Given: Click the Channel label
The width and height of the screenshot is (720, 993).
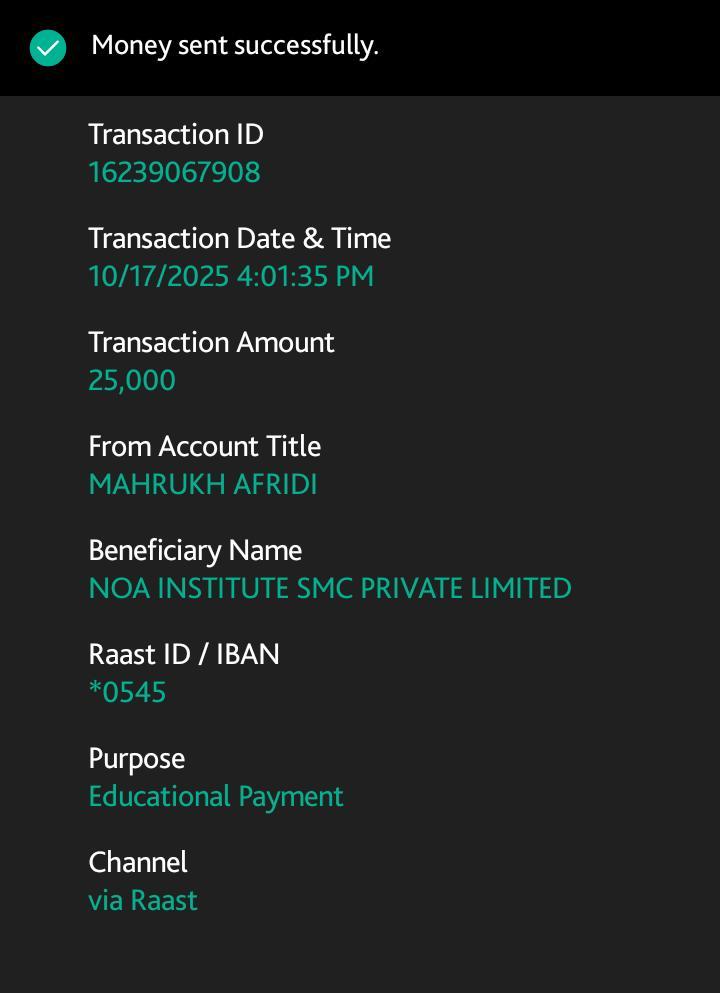Looking at the screenshot, I should (x=138, y=863).
